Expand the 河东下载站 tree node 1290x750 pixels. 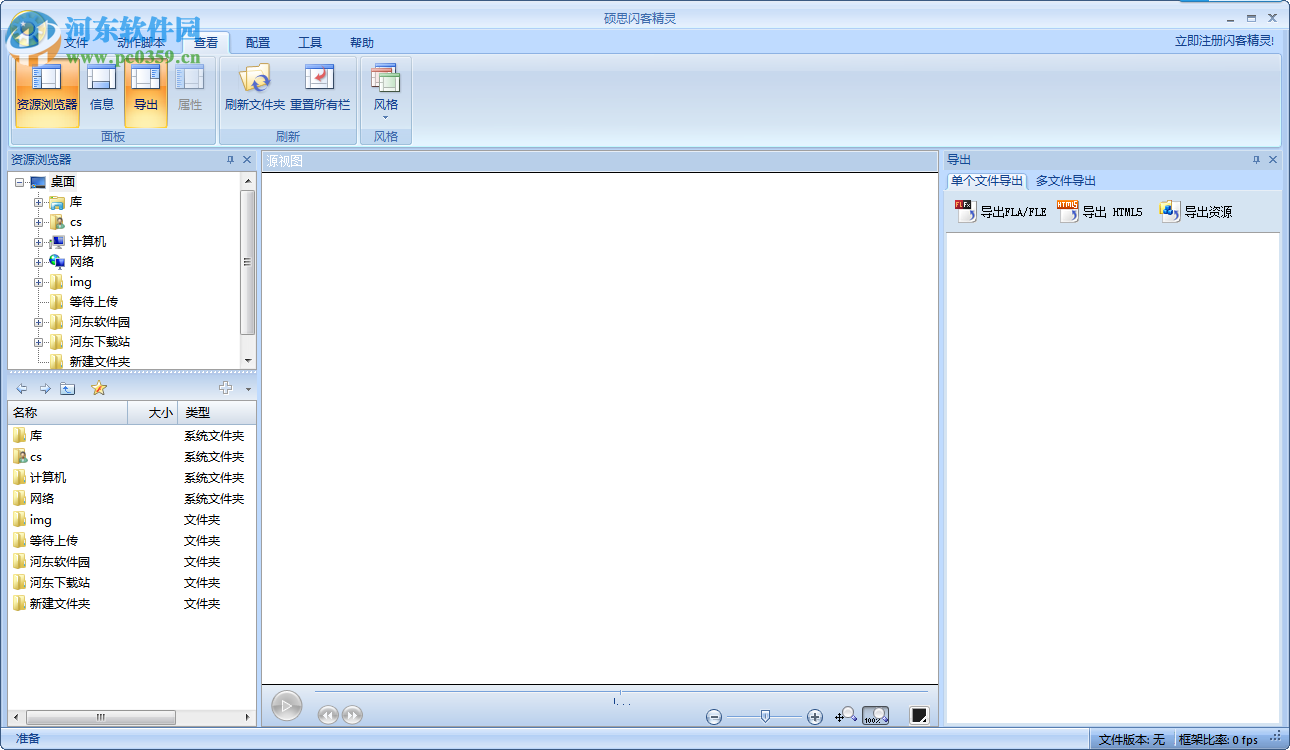39,342
